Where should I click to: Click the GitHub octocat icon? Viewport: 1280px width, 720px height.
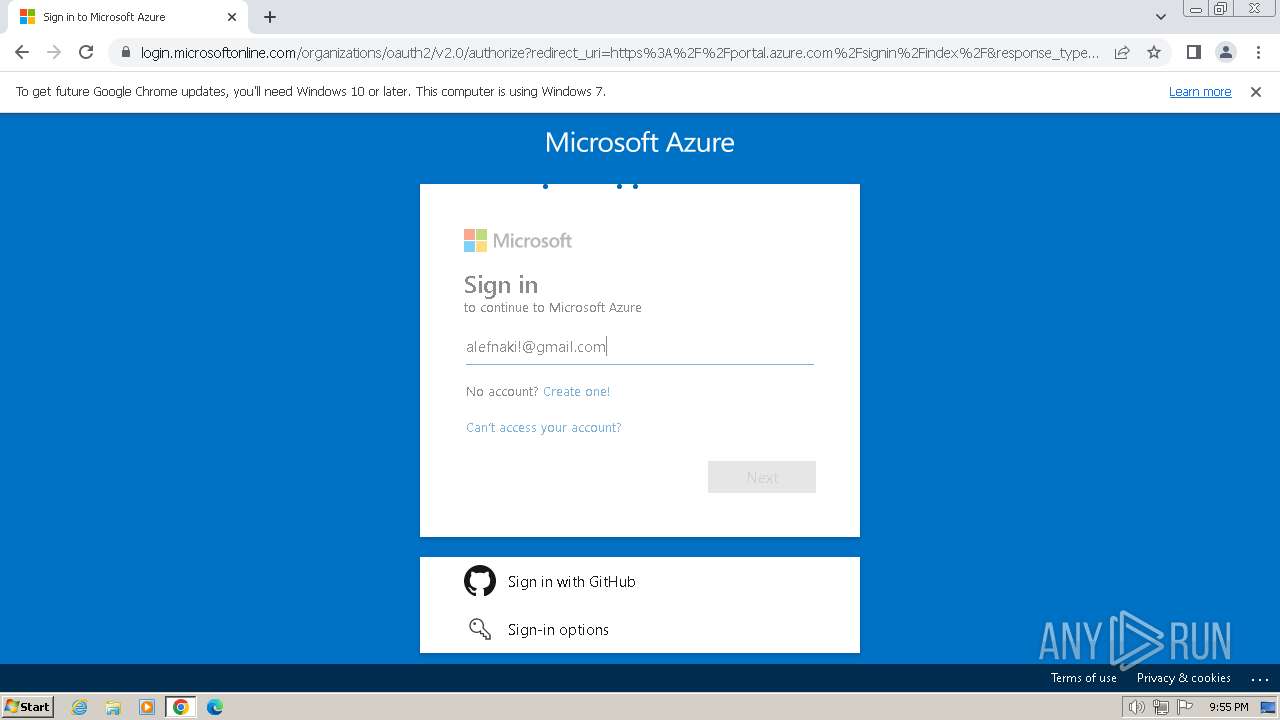point(480,581)
